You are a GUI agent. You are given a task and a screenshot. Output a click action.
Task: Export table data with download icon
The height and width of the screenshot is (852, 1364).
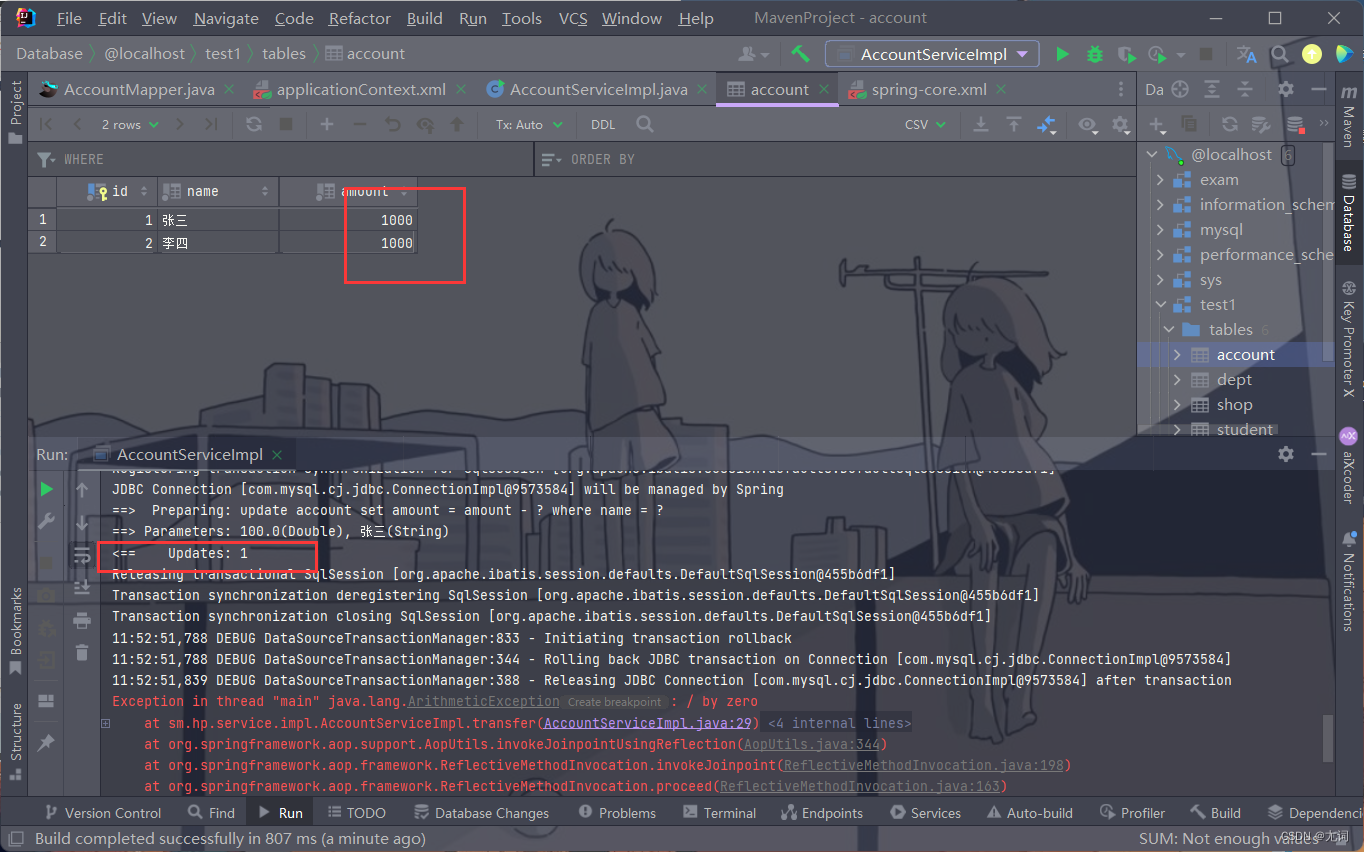981,124
